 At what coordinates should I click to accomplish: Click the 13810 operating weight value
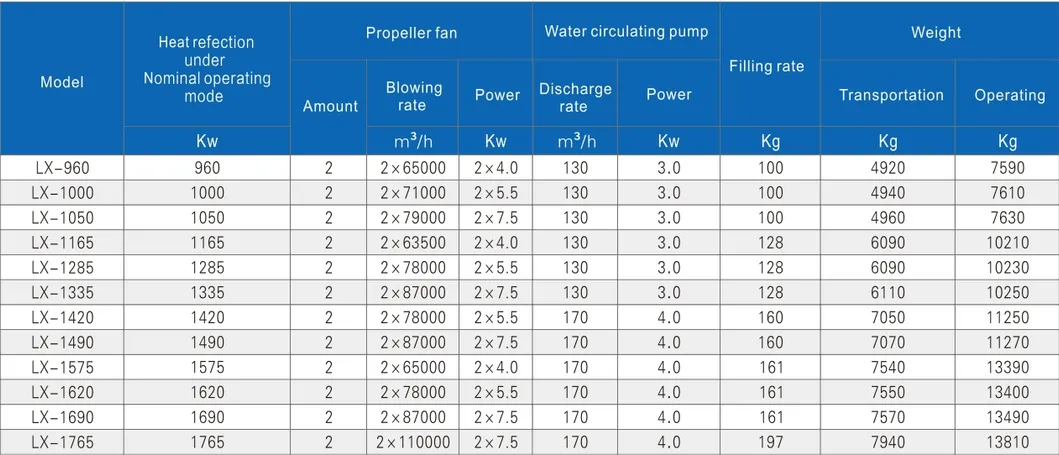pyautogui.click(x=1009, y=442)
